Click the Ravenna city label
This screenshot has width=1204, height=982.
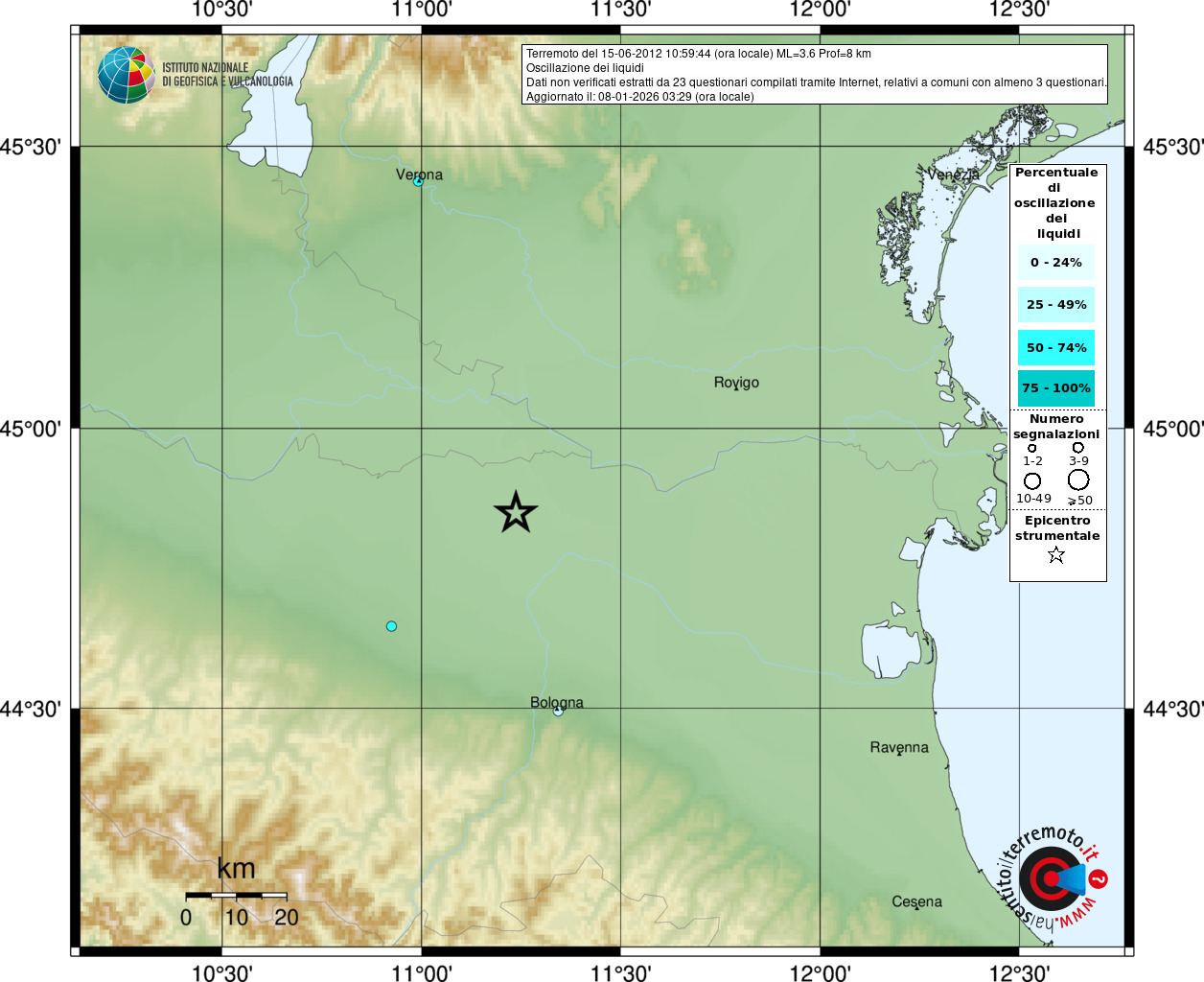[899, 747]
